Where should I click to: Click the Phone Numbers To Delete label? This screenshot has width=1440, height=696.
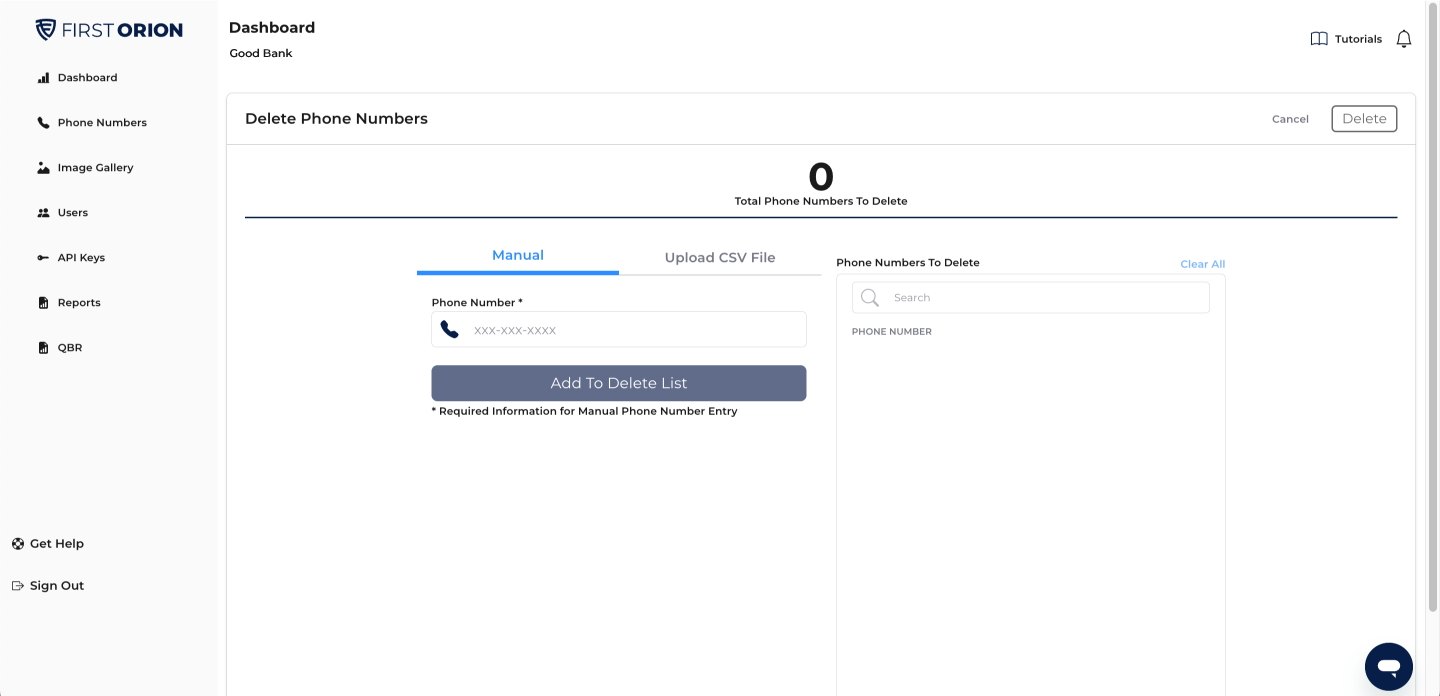point(908,263)
